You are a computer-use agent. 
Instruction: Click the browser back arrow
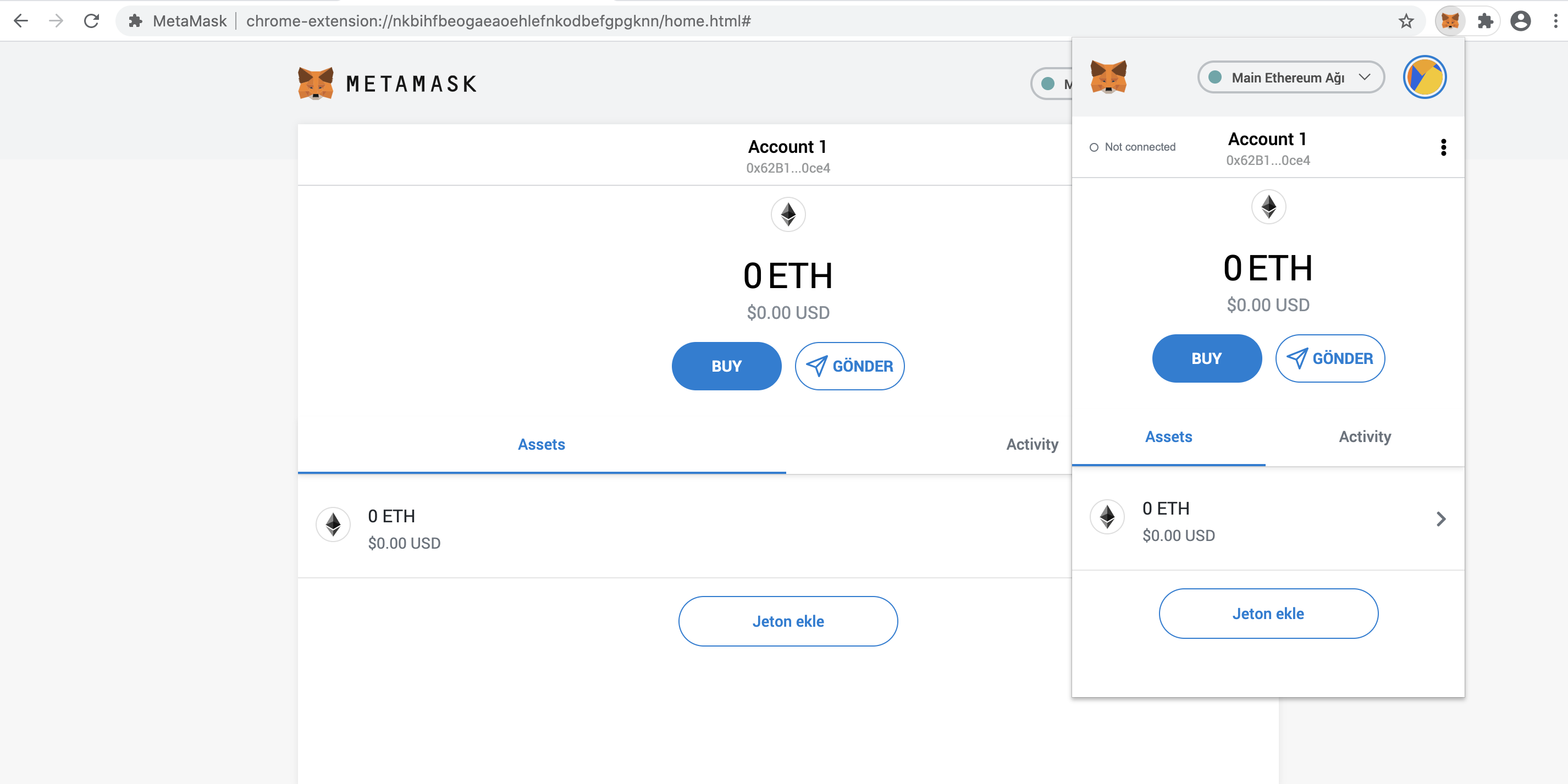click(21, 21)
